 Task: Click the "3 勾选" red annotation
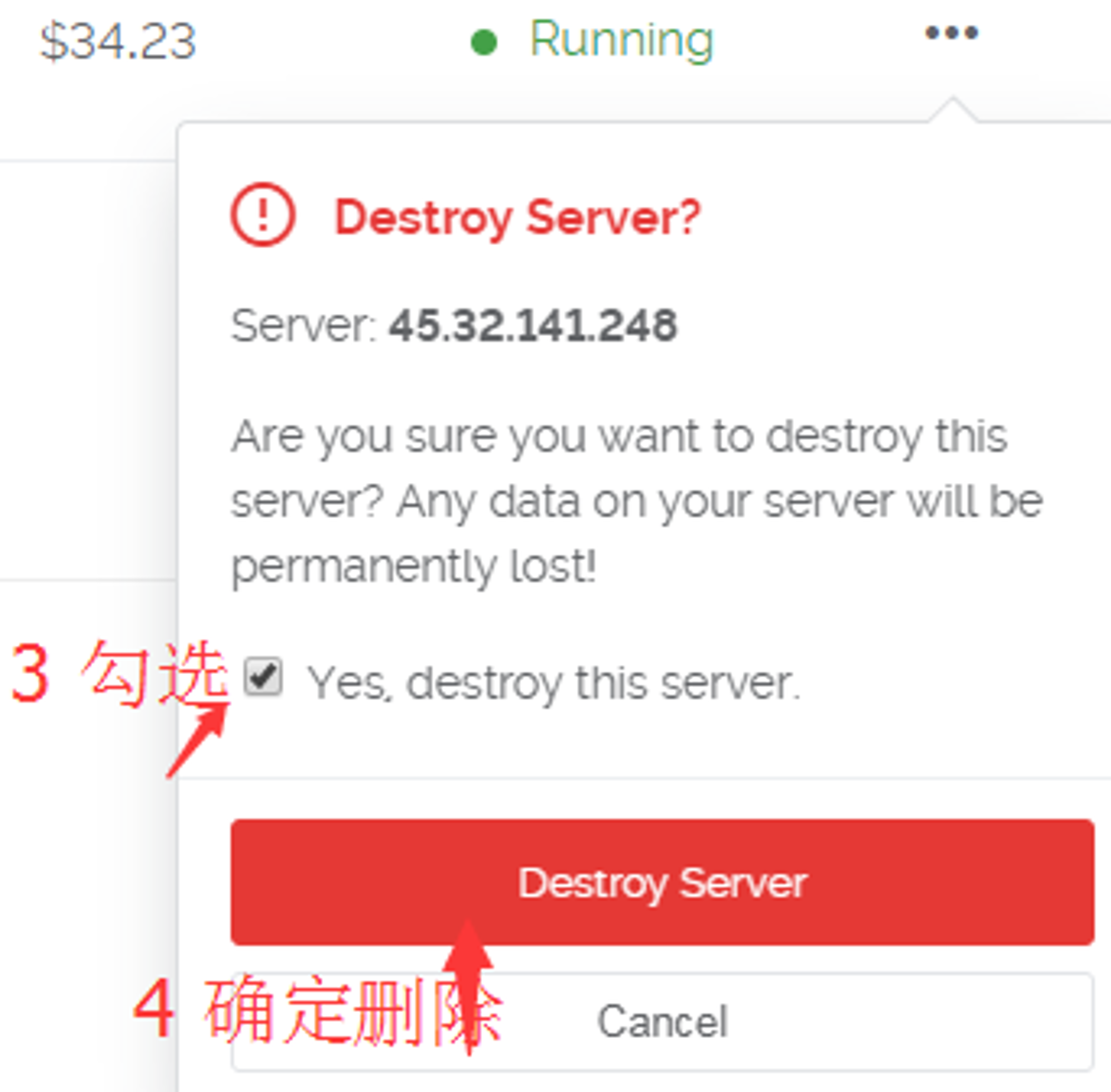coord(119,674)
